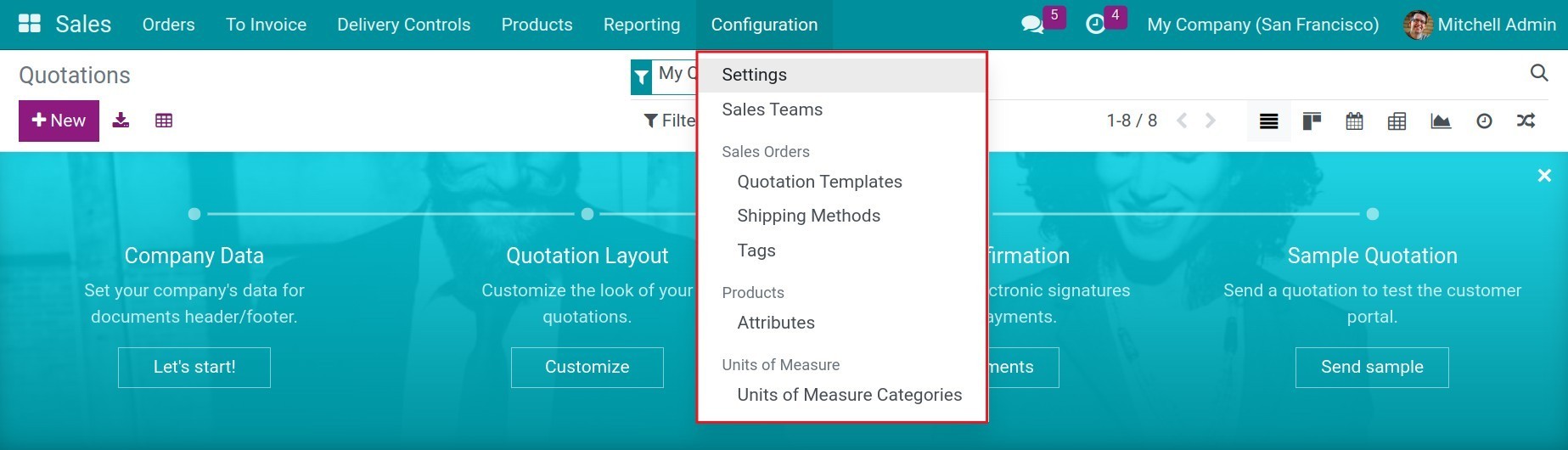Click the Let's start! button
This screenshot has height=450, width=1568.
pyautogui.click(x=194, y=367)
